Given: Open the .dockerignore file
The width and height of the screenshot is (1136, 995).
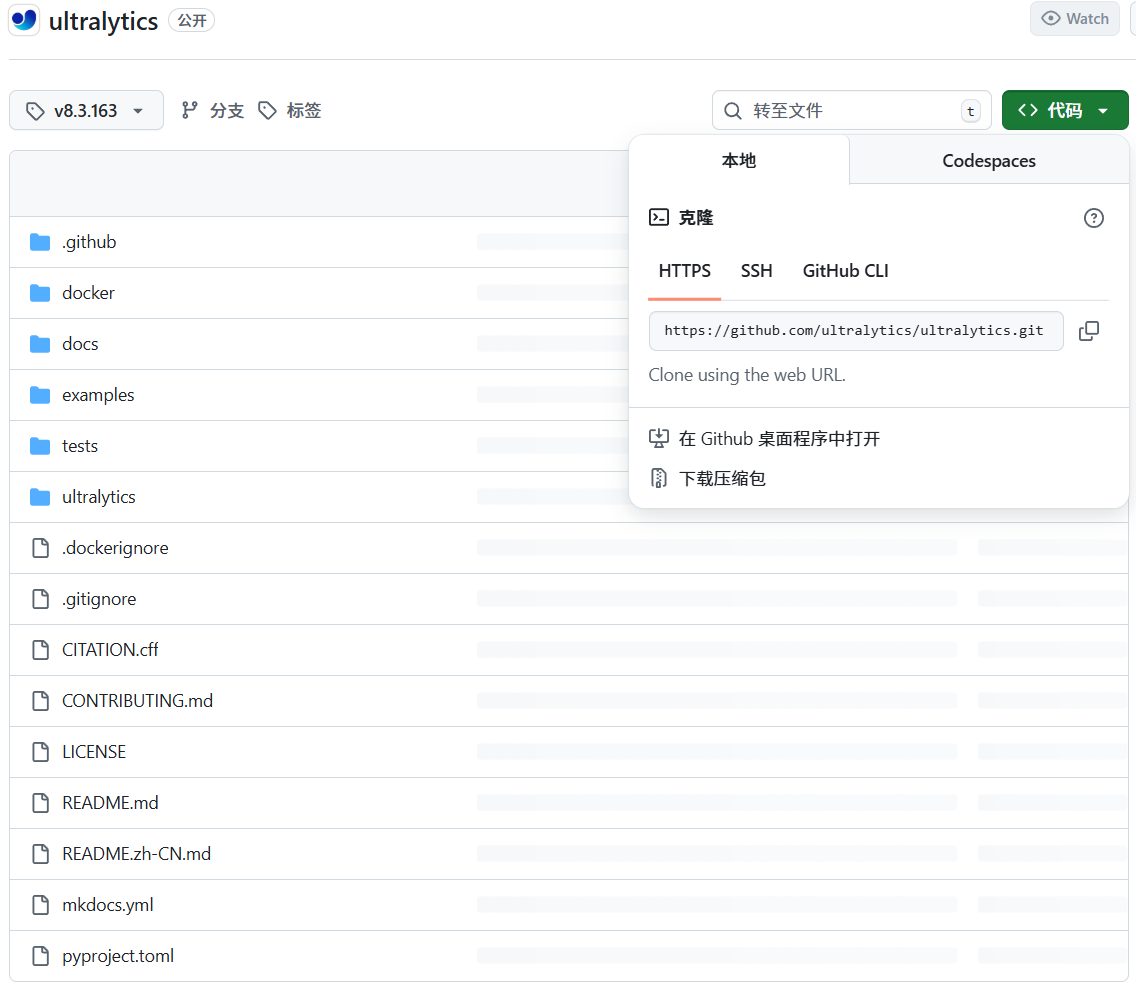Looking at the screenshot, I should tap(115, 548).
